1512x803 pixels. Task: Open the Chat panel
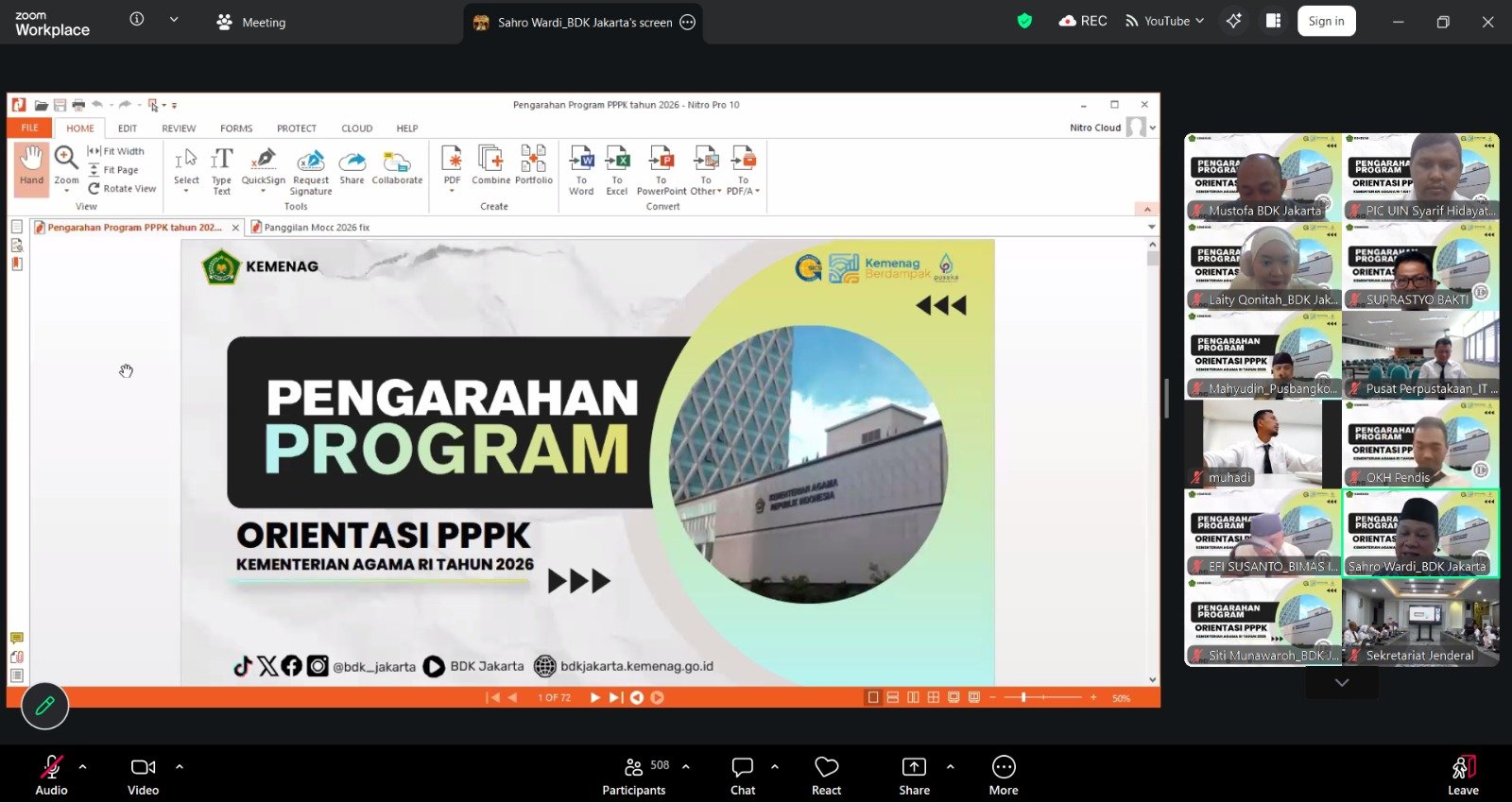pyautogui.click(x=743, y=775)
